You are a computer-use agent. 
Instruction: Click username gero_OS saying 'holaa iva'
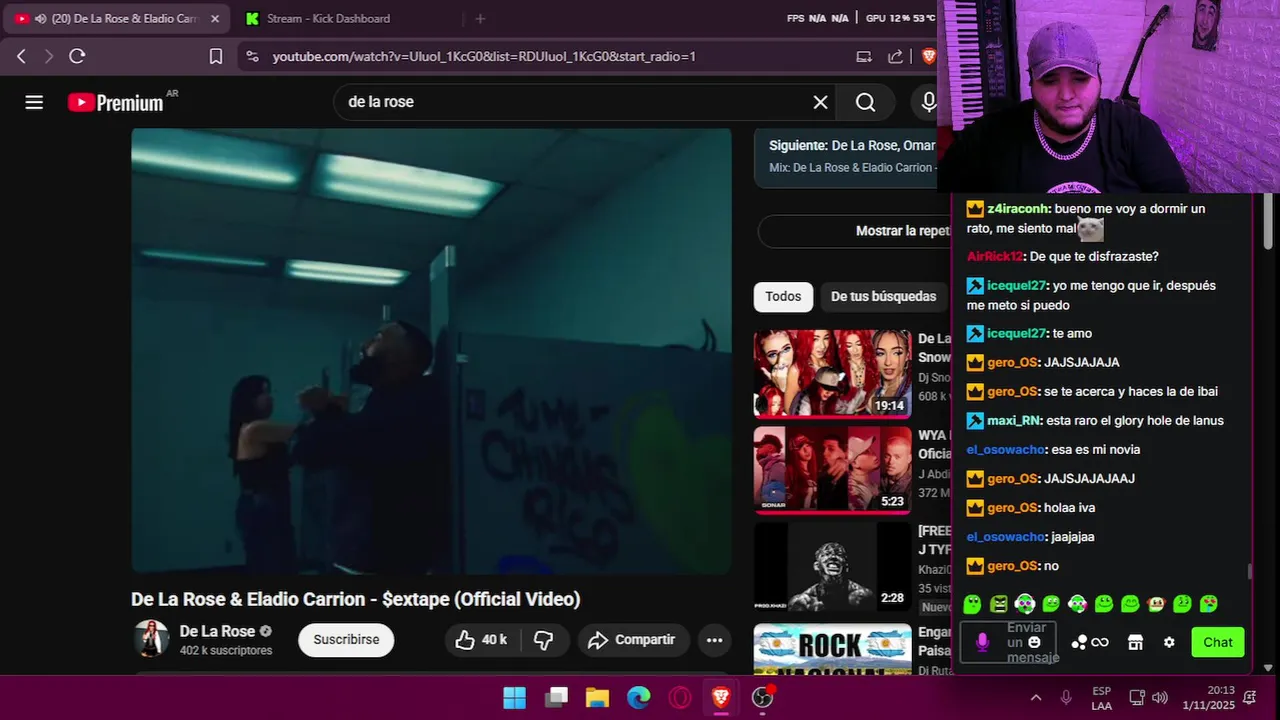tap(1012, 508)
